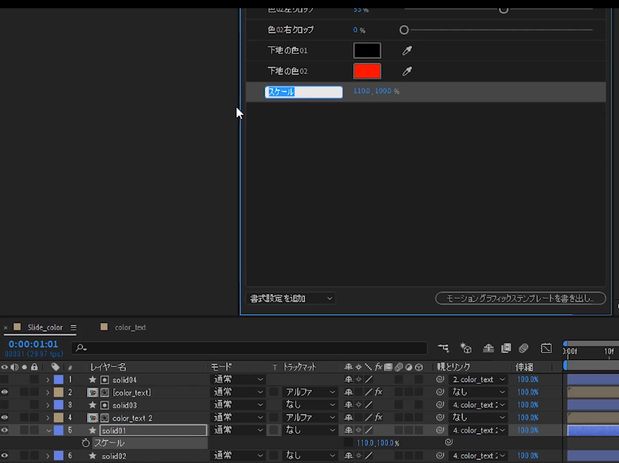619x463 pixels.
Task: Click the composition icon of color_text 2
Action: [93, 418]
